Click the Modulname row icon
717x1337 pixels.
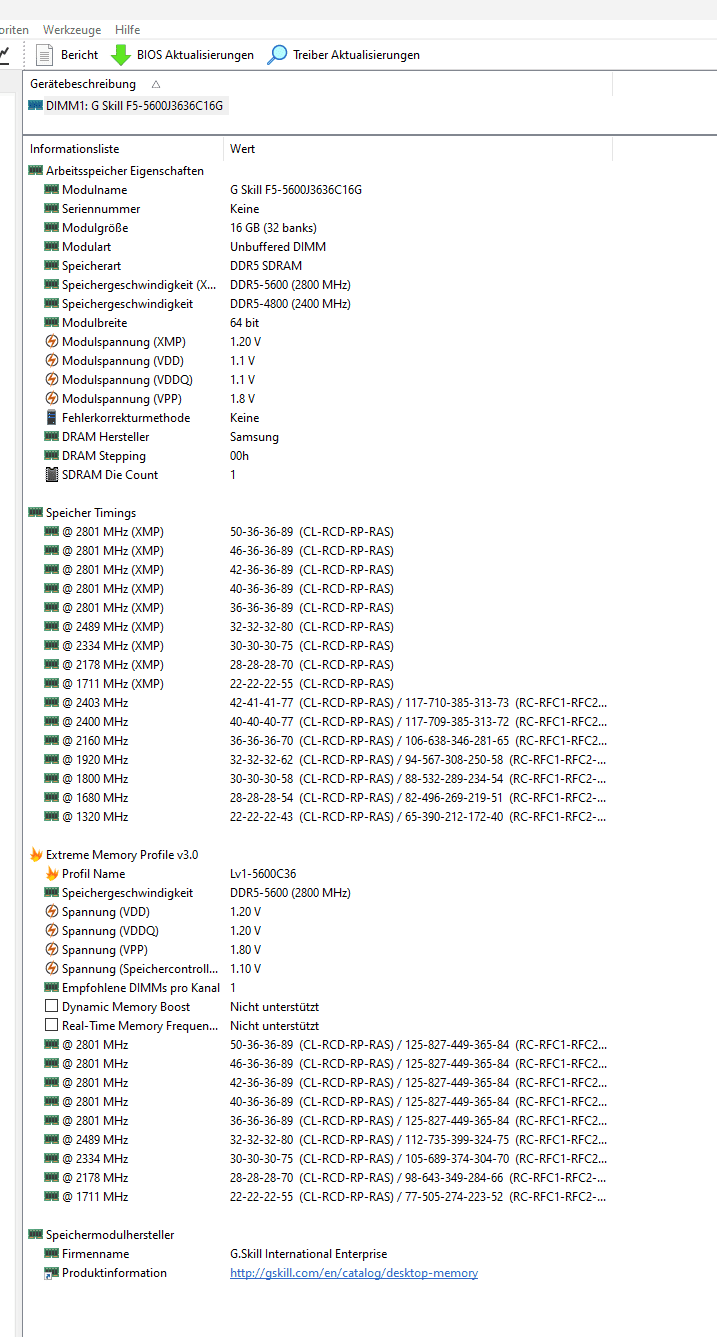click(x=52, y=190)
